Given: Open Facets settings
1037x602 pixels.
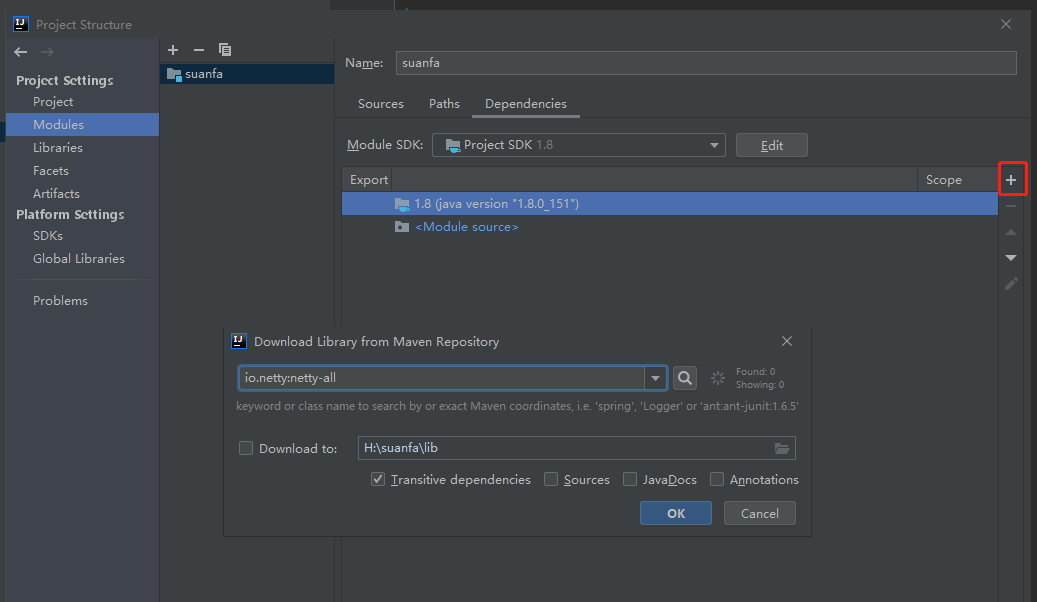Looking at the screenshot, I should click(51, 171).
